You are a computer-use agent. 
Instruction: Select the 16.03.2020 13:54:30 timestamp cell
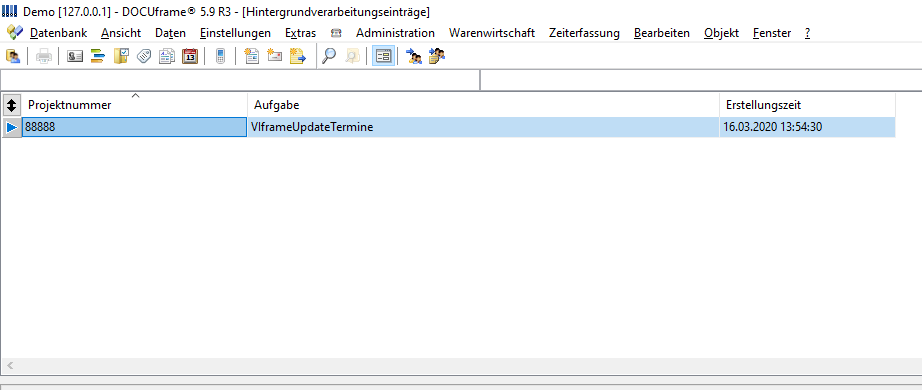[807, 127]
